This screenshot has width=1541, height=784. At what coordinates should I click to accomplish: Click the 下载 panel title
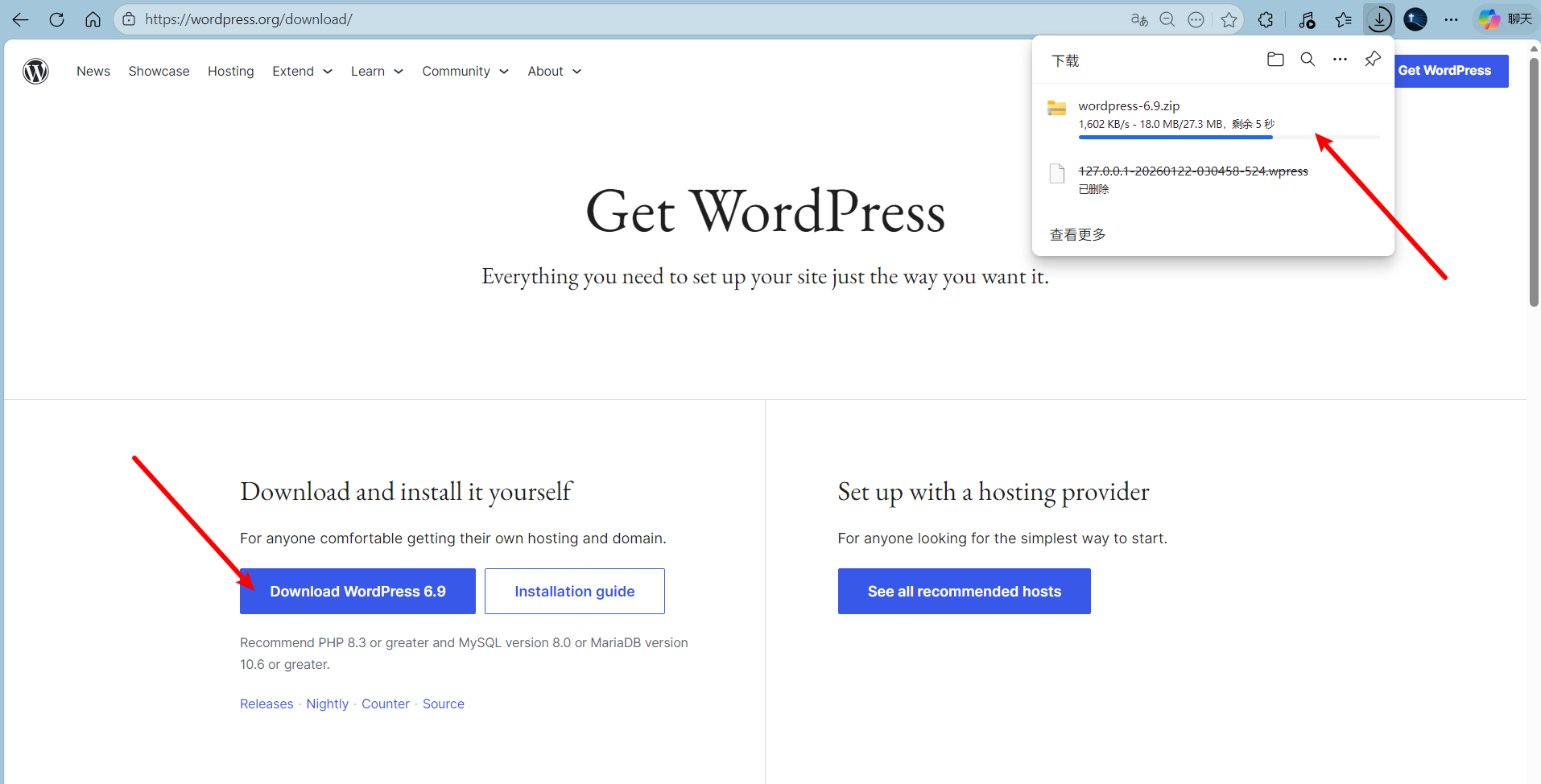(x=1065, y=61)
